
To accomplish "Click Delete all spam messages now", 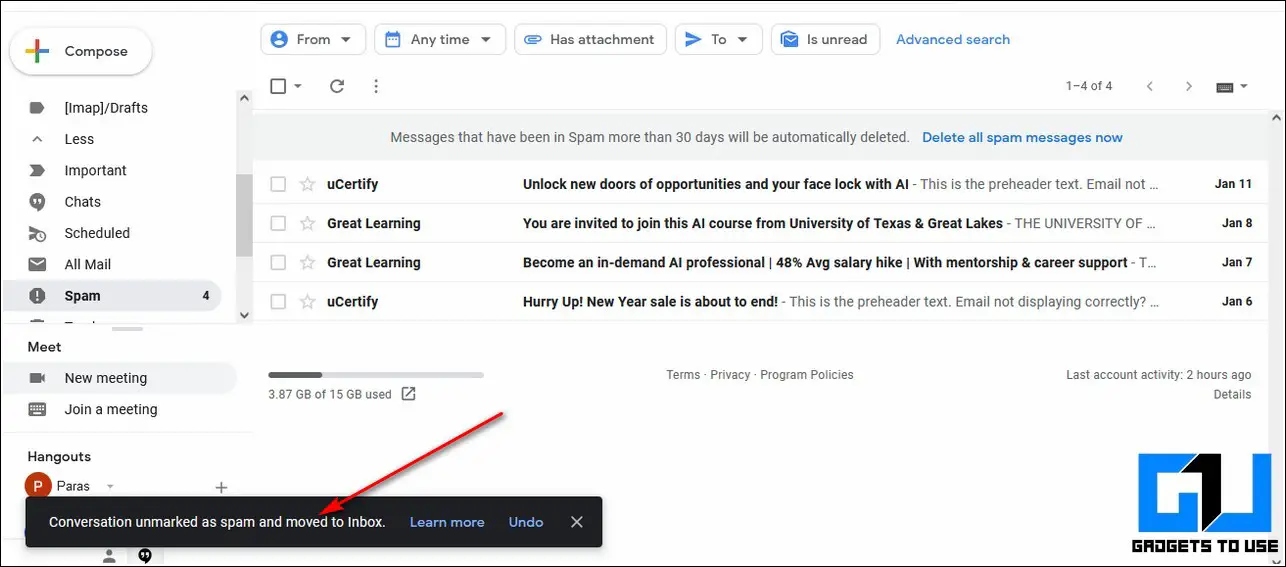I will pyautogui.click(x=1022, y=138).
